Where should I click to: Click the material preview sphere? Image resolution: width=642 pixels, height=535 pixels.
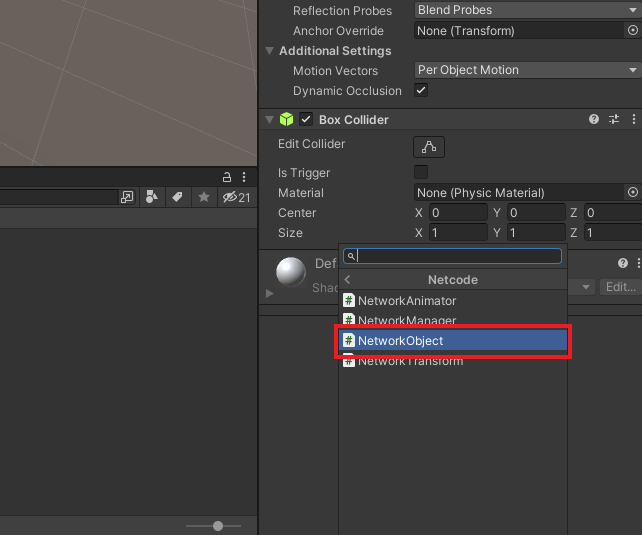coord(291,272)
